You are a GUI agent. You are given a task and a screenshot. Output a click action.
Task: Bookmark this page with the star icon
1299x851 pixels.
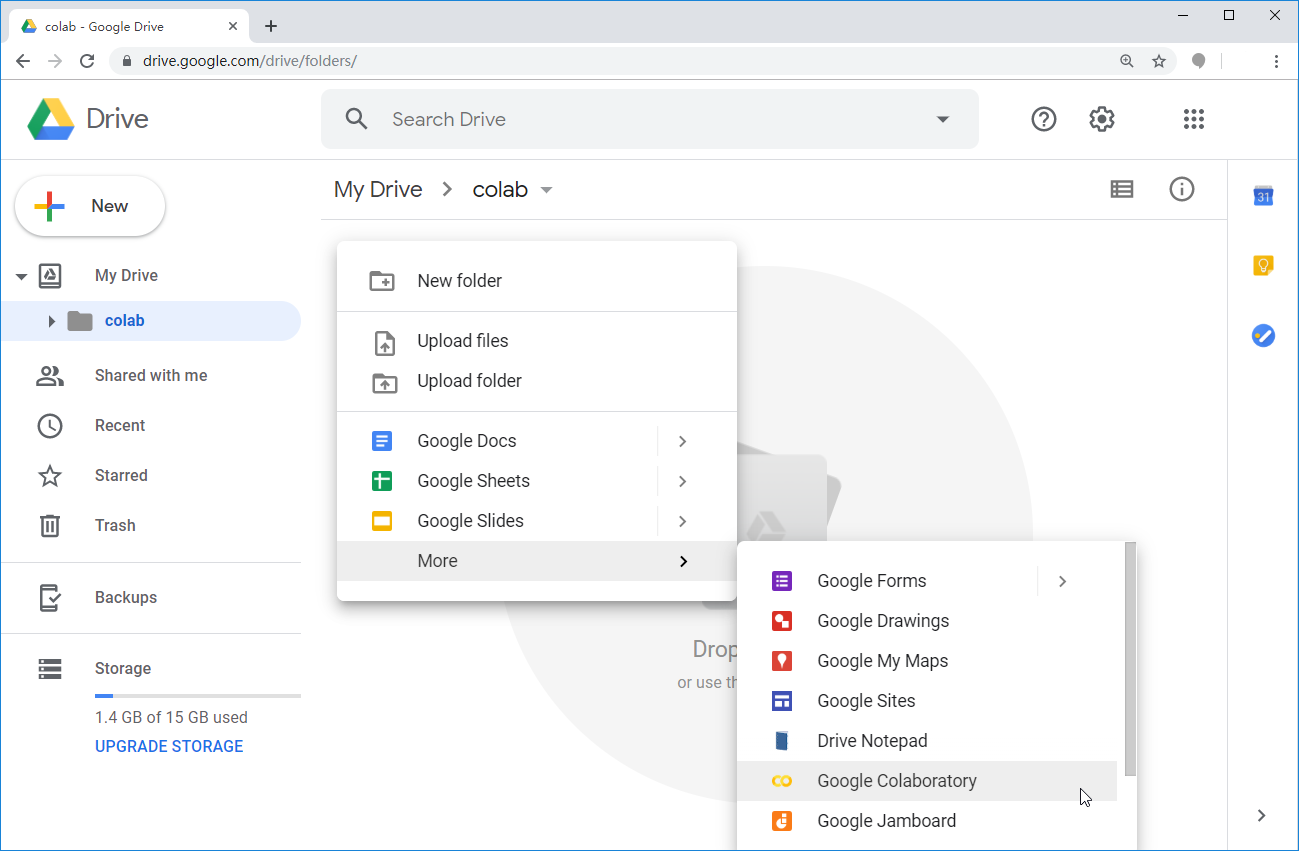tap(1159, 61)
